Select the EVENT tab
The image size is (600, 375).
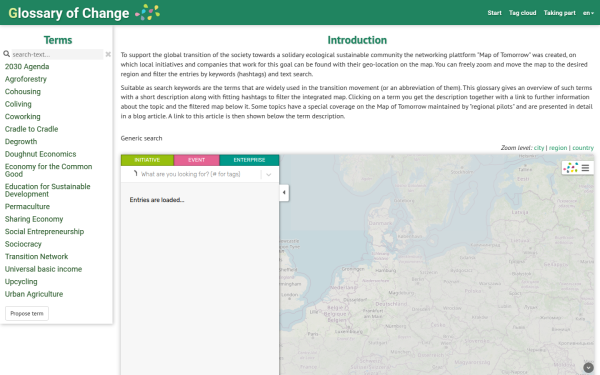point(196,160)
